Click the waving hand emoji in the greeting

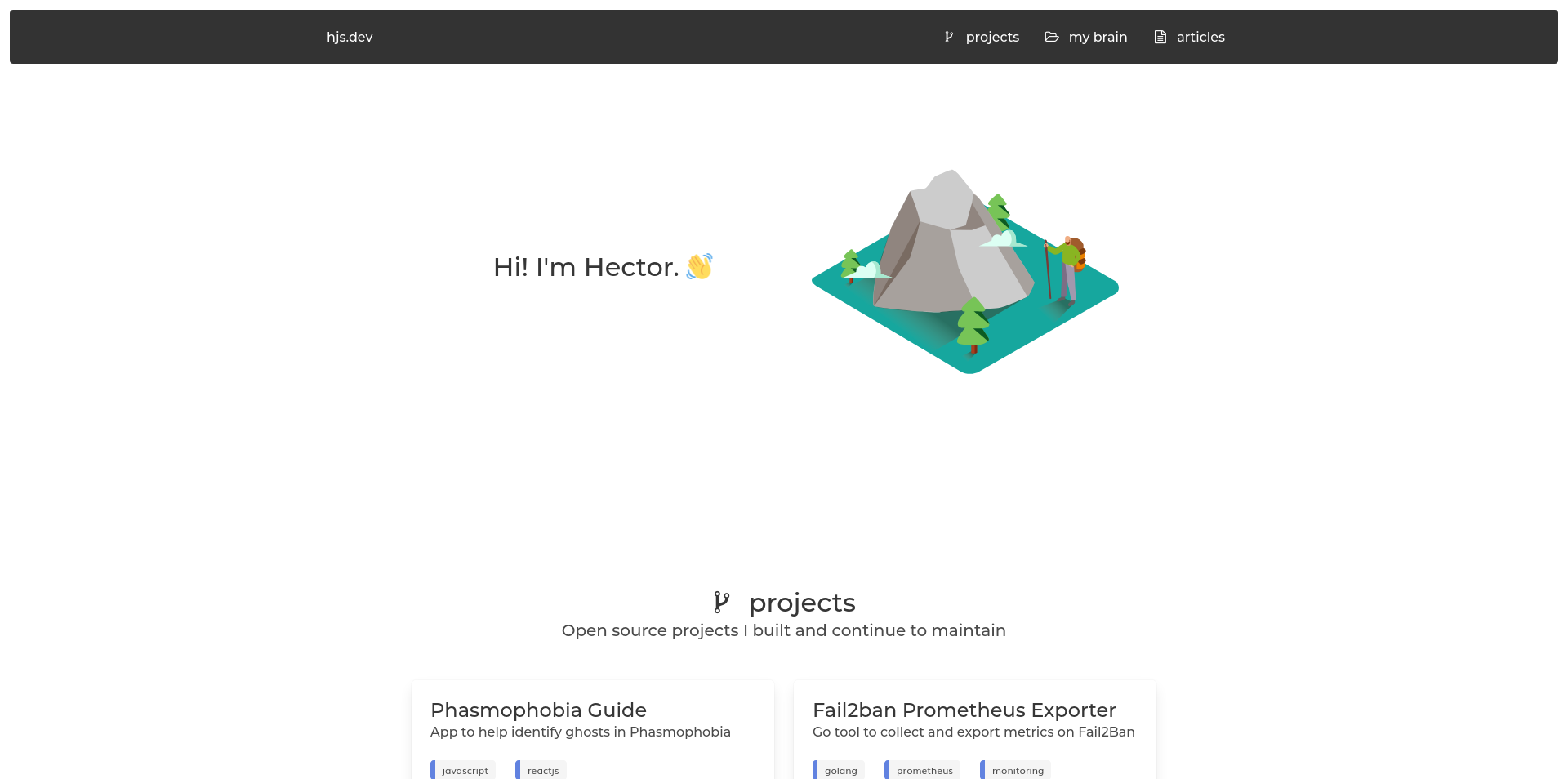point(699,267)
